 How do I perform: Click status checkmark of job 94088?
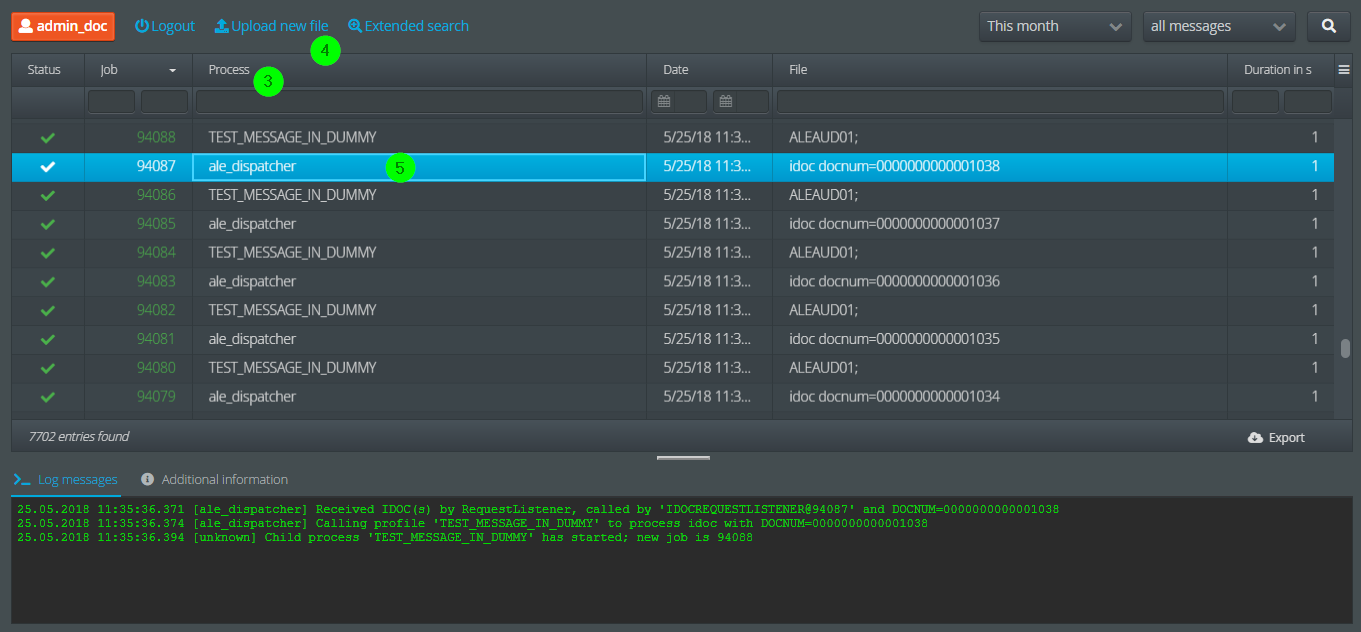click(x=47, y=137)
